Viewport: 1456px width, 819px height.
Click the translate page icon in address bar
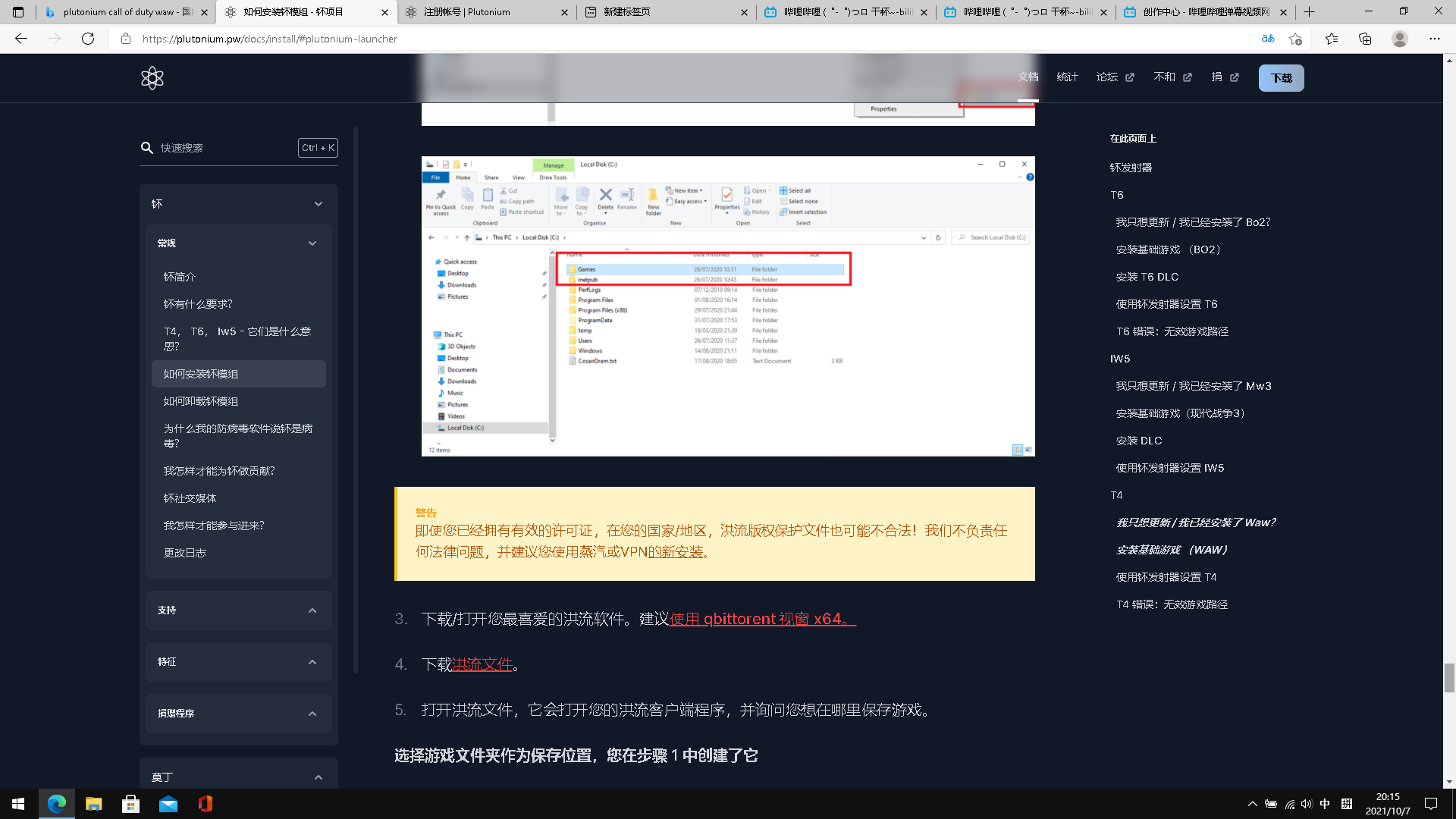[1267, 39]
